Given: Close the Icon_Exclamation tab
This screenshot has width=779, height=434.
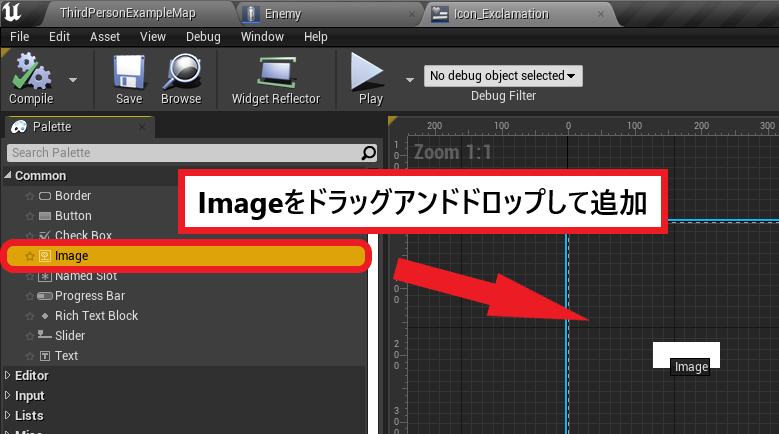Looking at the screenshot, I should [601, 14].
